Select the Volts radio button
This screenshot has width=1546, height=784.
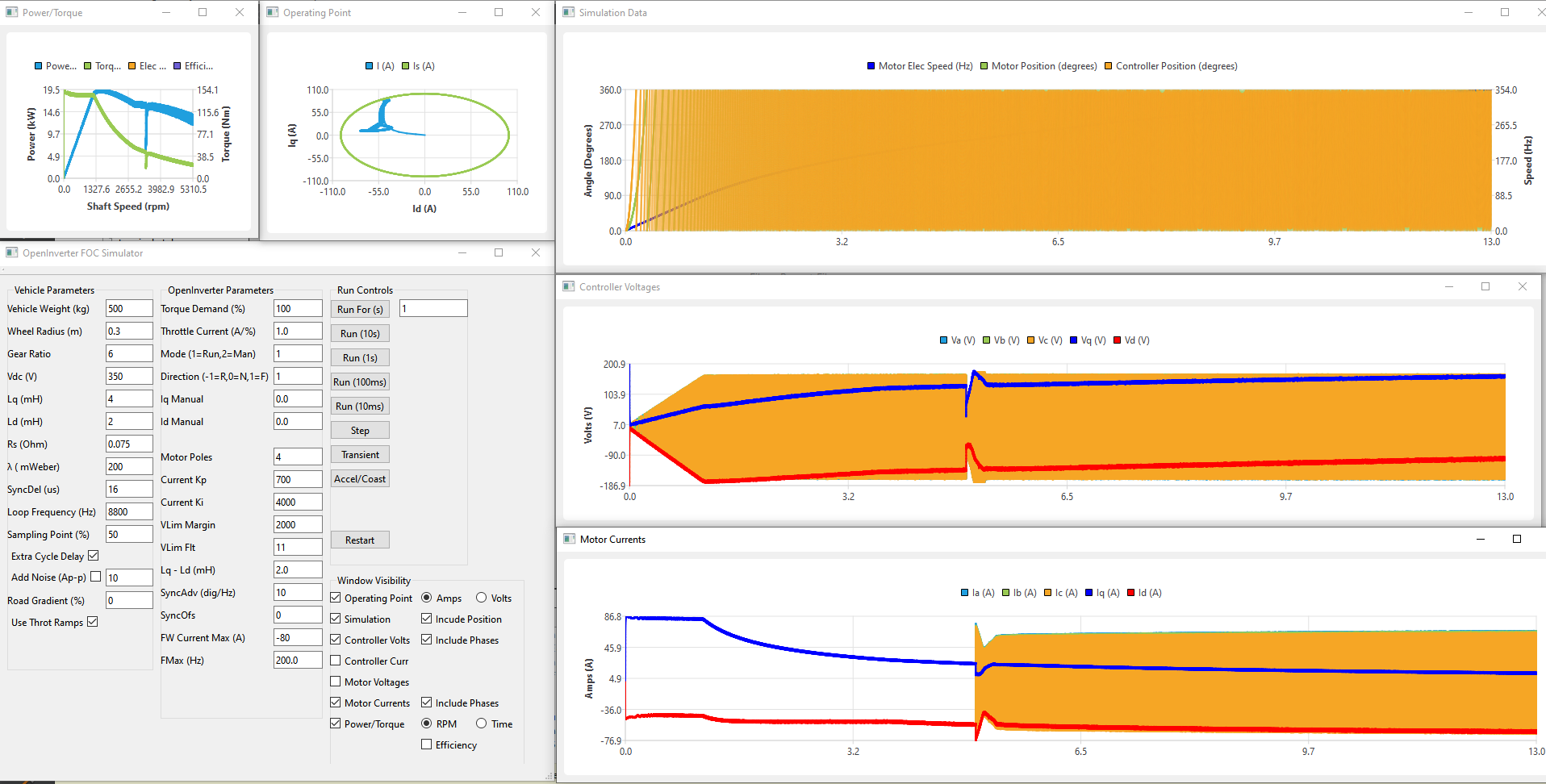point(482,598)
